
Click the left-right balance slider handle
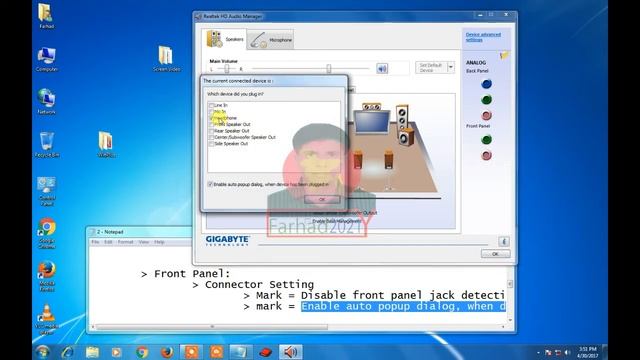coord(227,69)
